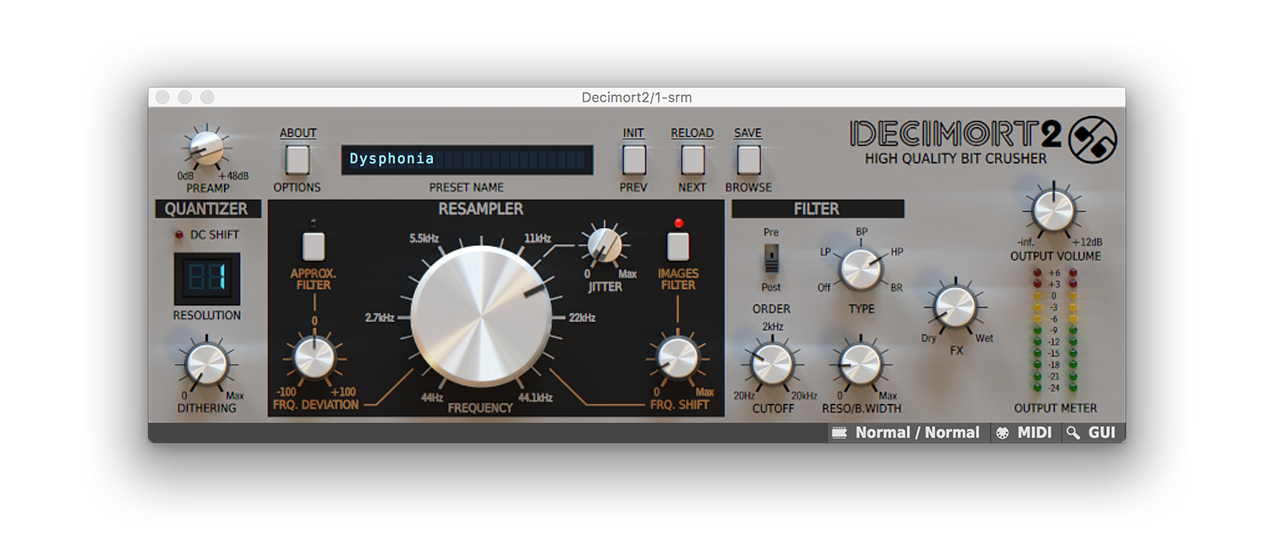Click the RESOLUTION bit display
Image resolution: width=1280 pixels, height=541 pixels.
click(206, 278)
